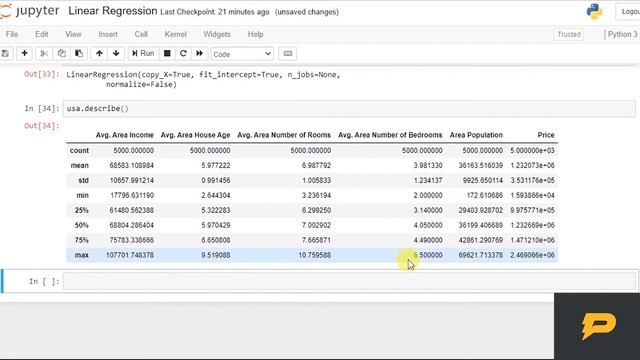Viewport: 640px width, 360px height.
Task: Click the Jupyter logo
Action: 29,11
